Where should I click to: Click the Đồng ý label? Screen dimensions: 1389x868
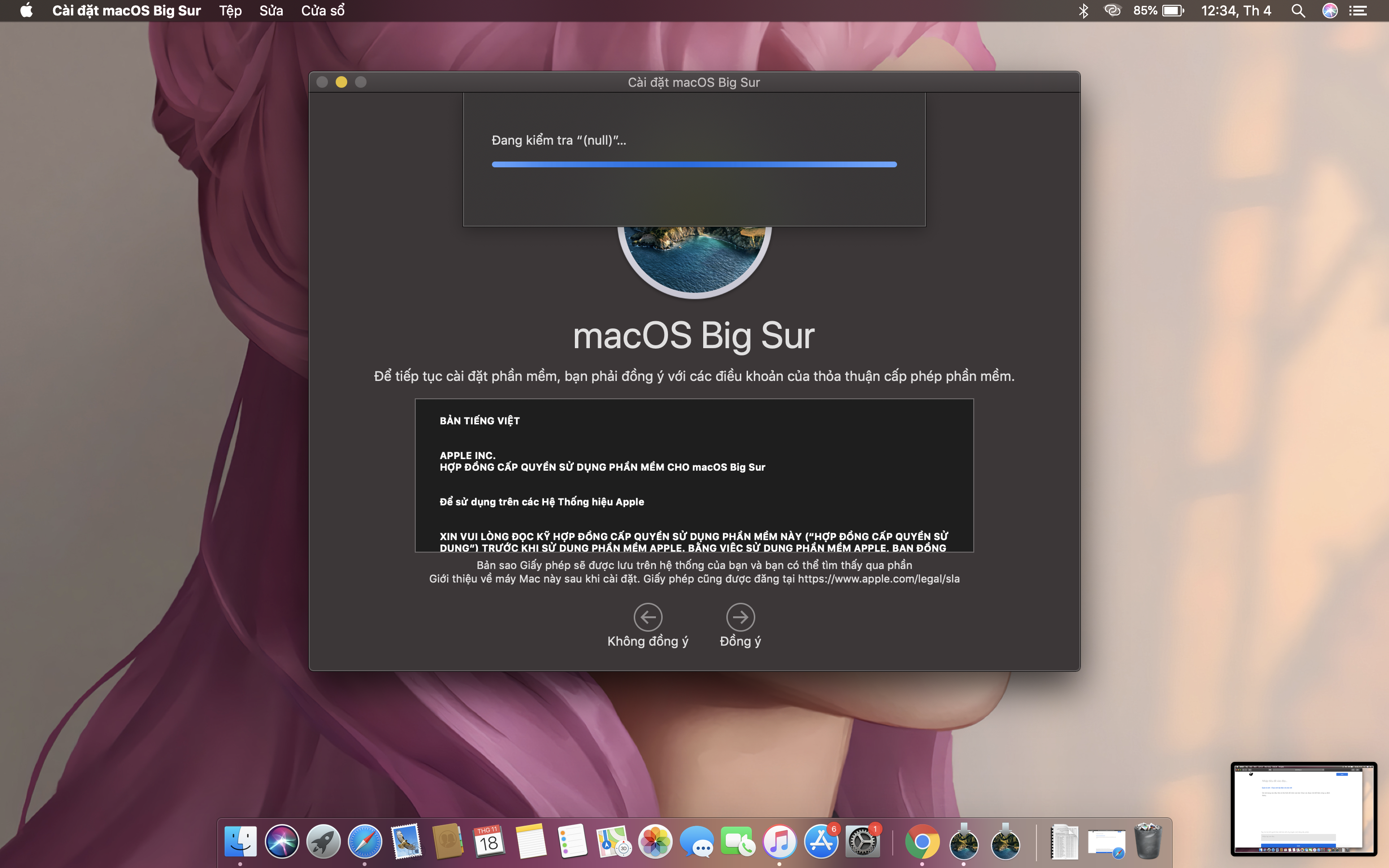(x=740, y=641)
